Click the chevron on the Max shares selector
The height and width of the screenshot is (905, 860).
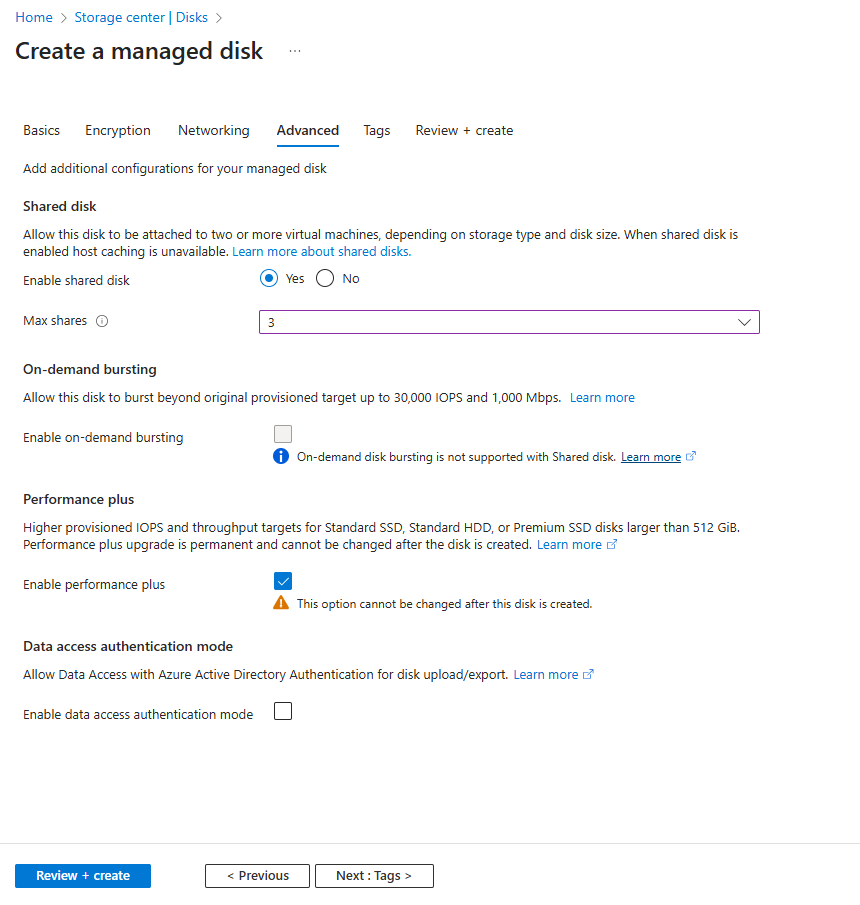click(x=744, y=321)
